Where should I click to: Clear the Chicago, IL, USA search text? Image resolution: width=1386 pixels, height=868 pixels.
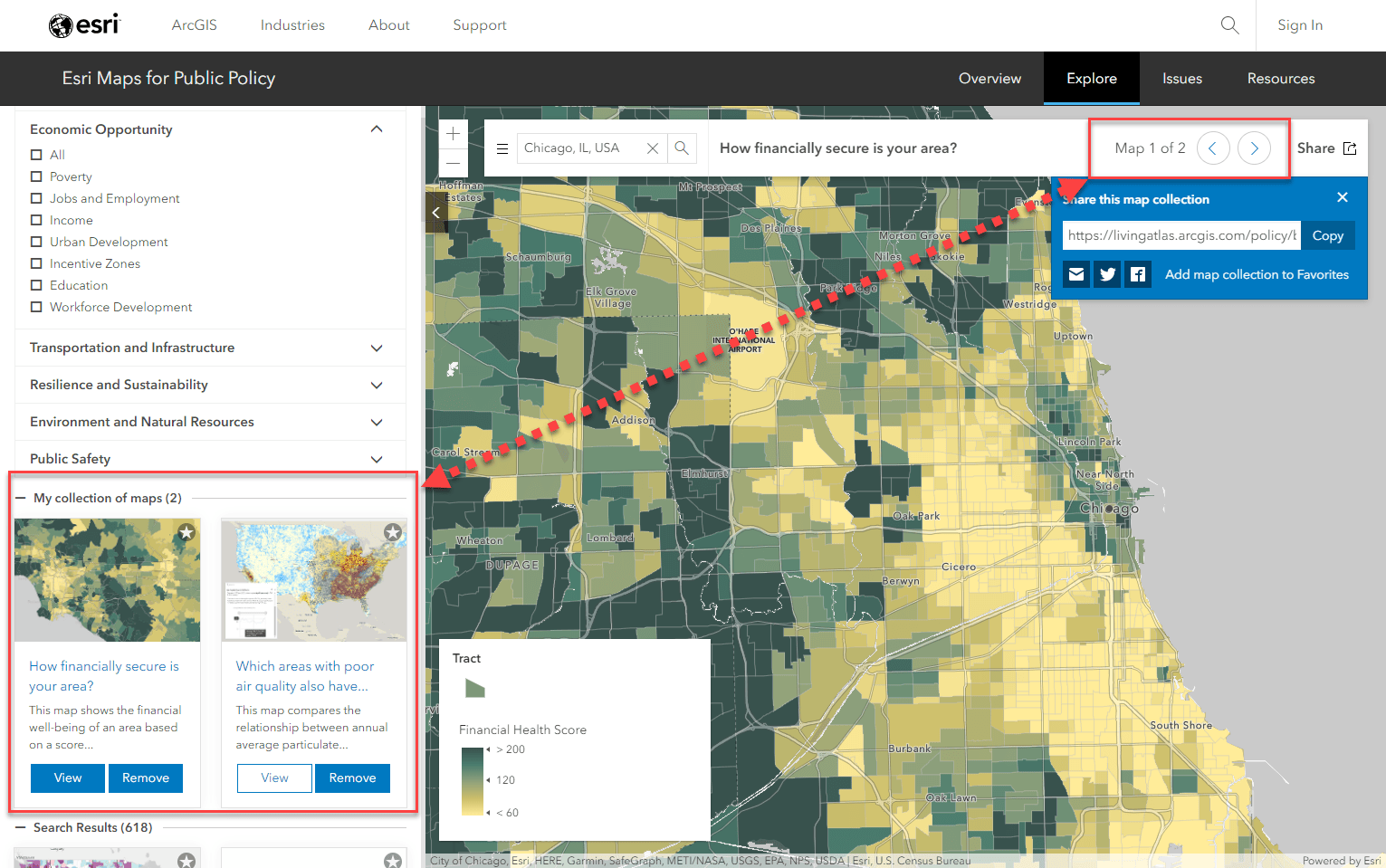point(652,148)
